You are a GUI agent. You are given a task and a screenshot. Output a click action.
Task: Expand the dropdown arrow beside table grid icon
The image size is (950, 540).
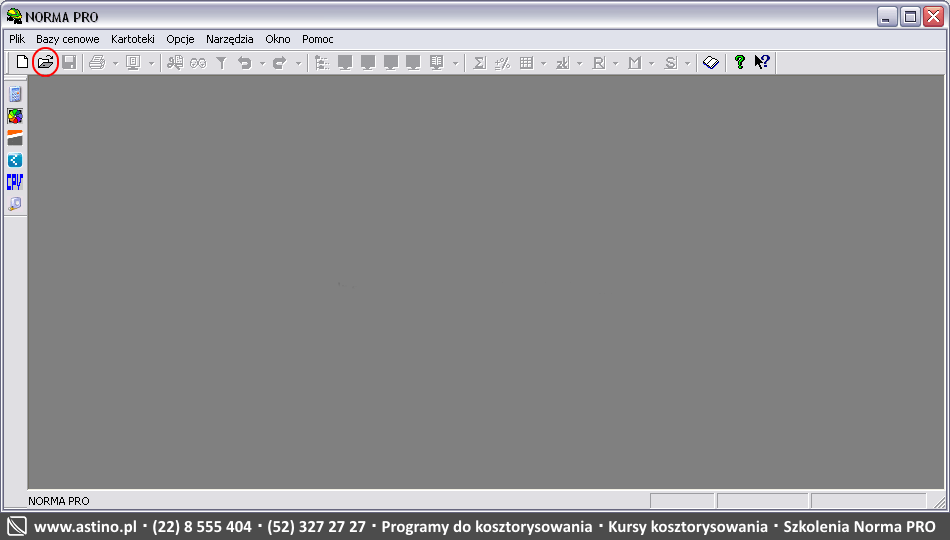tap(543, 63)
